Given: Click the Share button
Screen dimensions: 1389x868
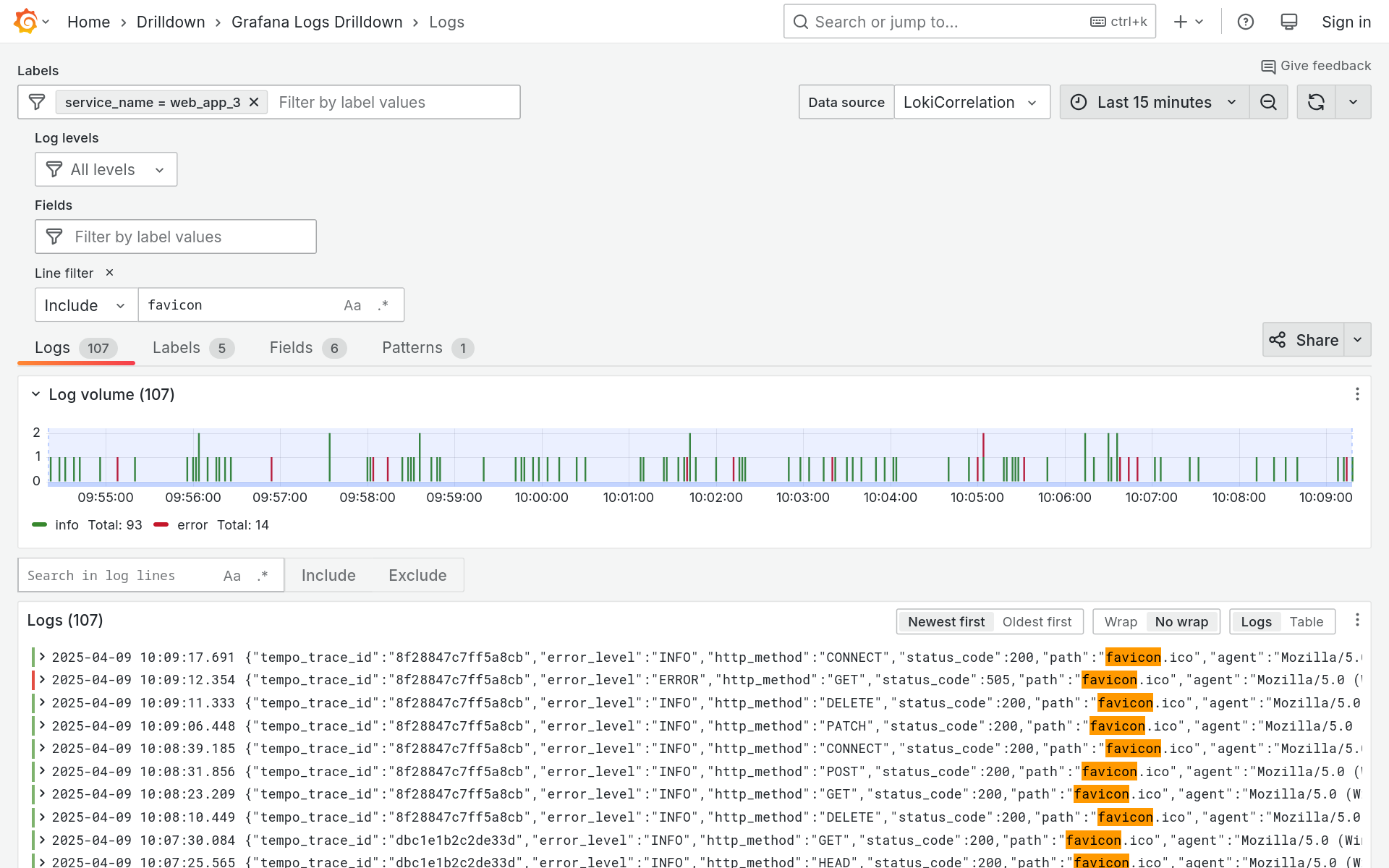Looking at the screenshot, I should [x=1304, y=340].
